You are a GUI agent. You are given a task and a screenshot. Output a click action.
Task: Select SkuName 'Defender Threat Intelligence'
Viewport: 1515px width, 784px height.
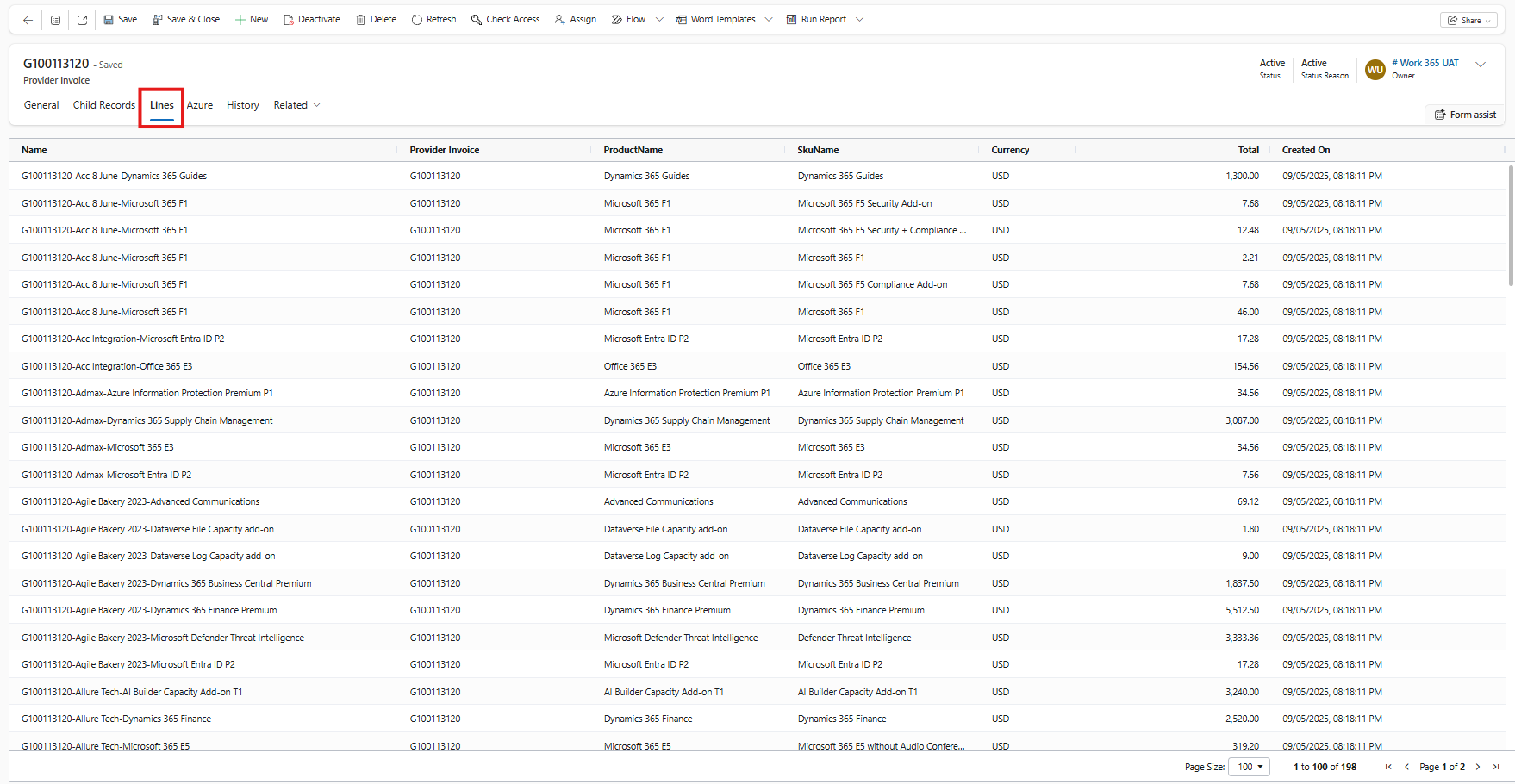pos(854,638)
